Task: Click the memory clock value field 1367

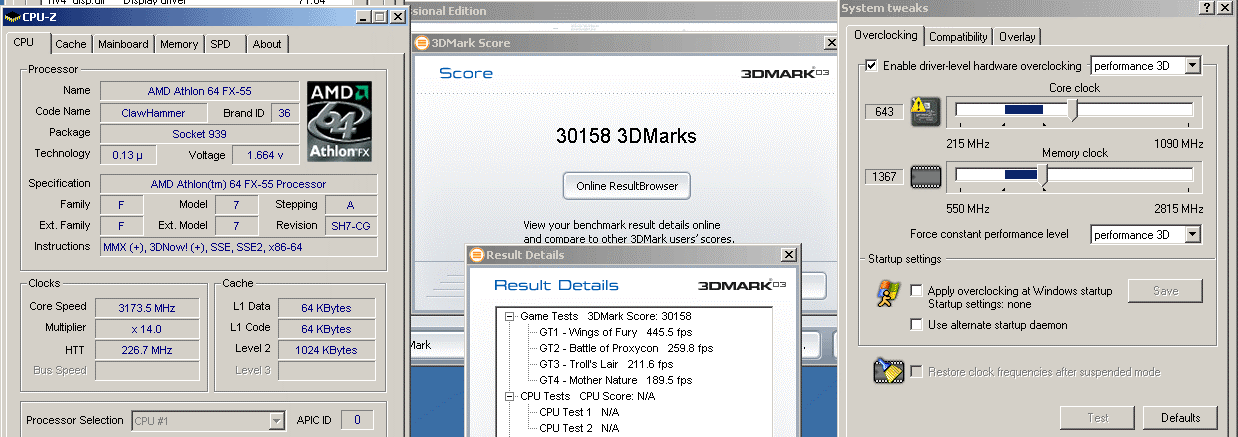Action: [x=884, y=177]
